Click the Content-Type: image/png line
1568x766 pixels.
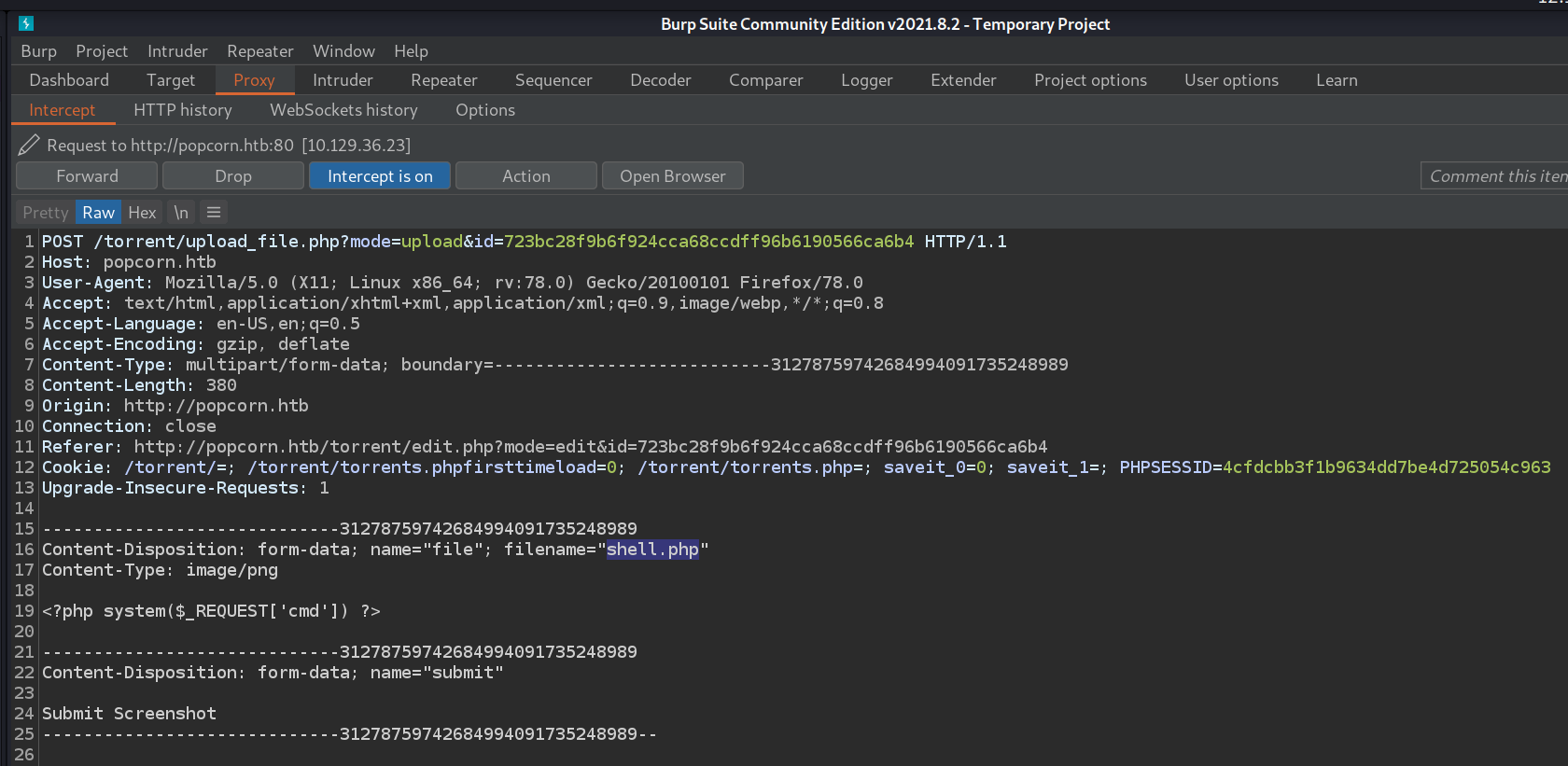[x=160, y=570]
